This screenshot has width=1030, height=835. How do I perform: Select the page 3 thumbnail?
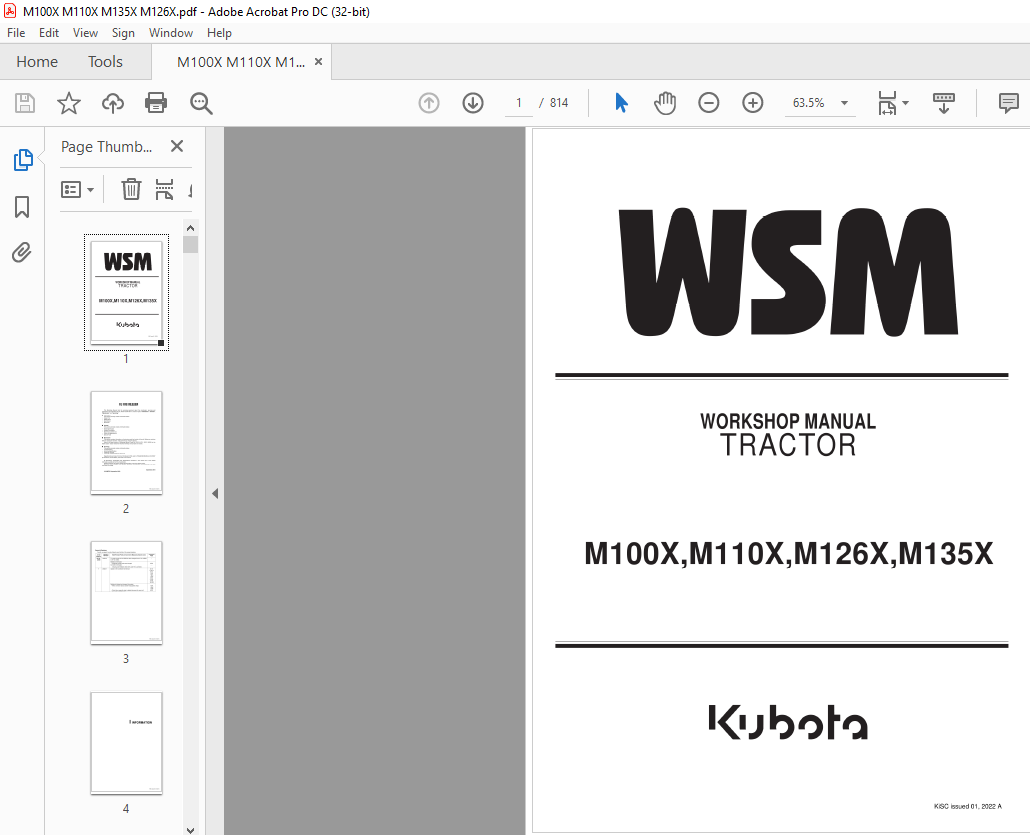tap(126, 593)
